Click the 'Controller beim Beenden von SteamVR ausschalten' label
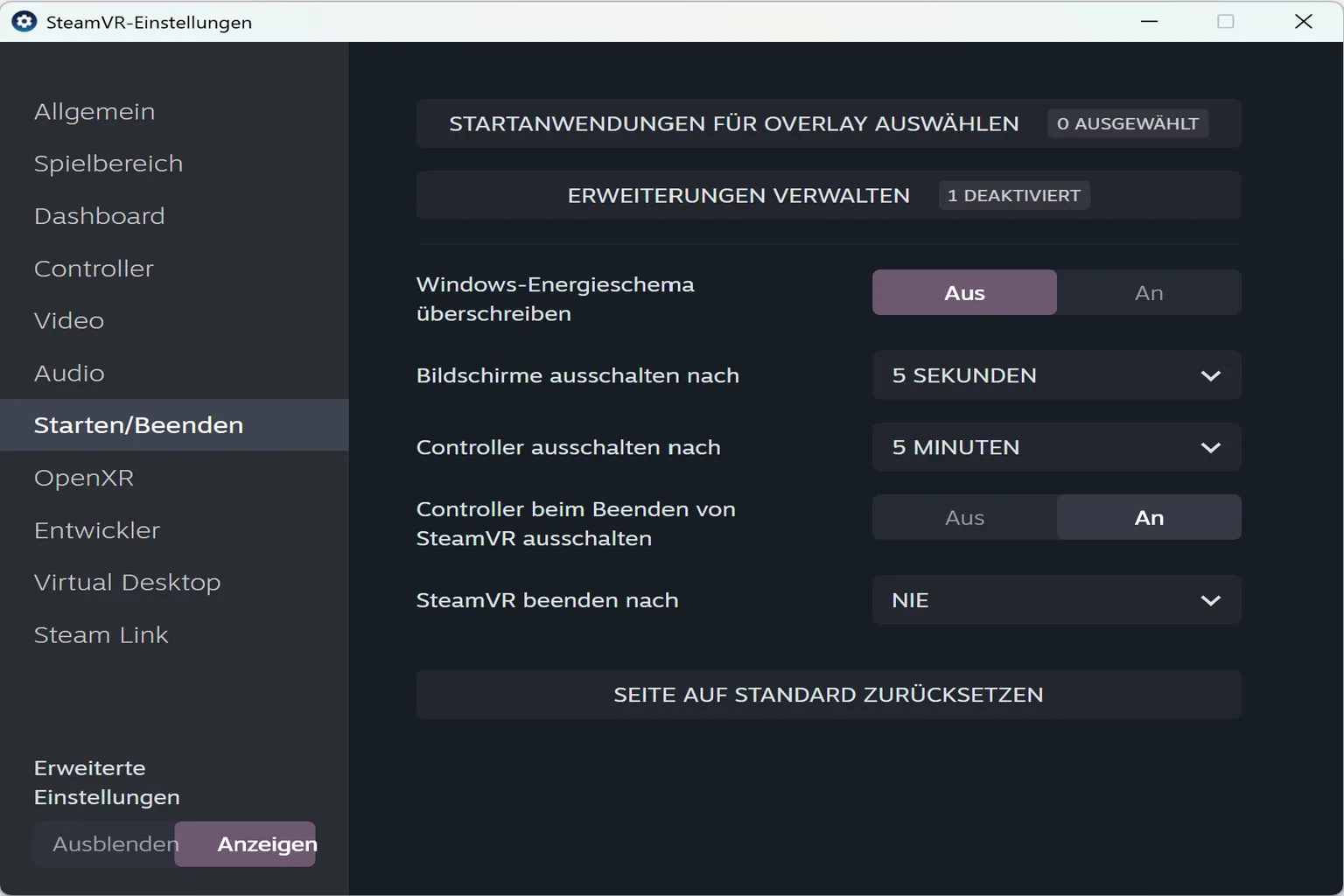This screenshot has width=1344, height=896. (576, 523)
